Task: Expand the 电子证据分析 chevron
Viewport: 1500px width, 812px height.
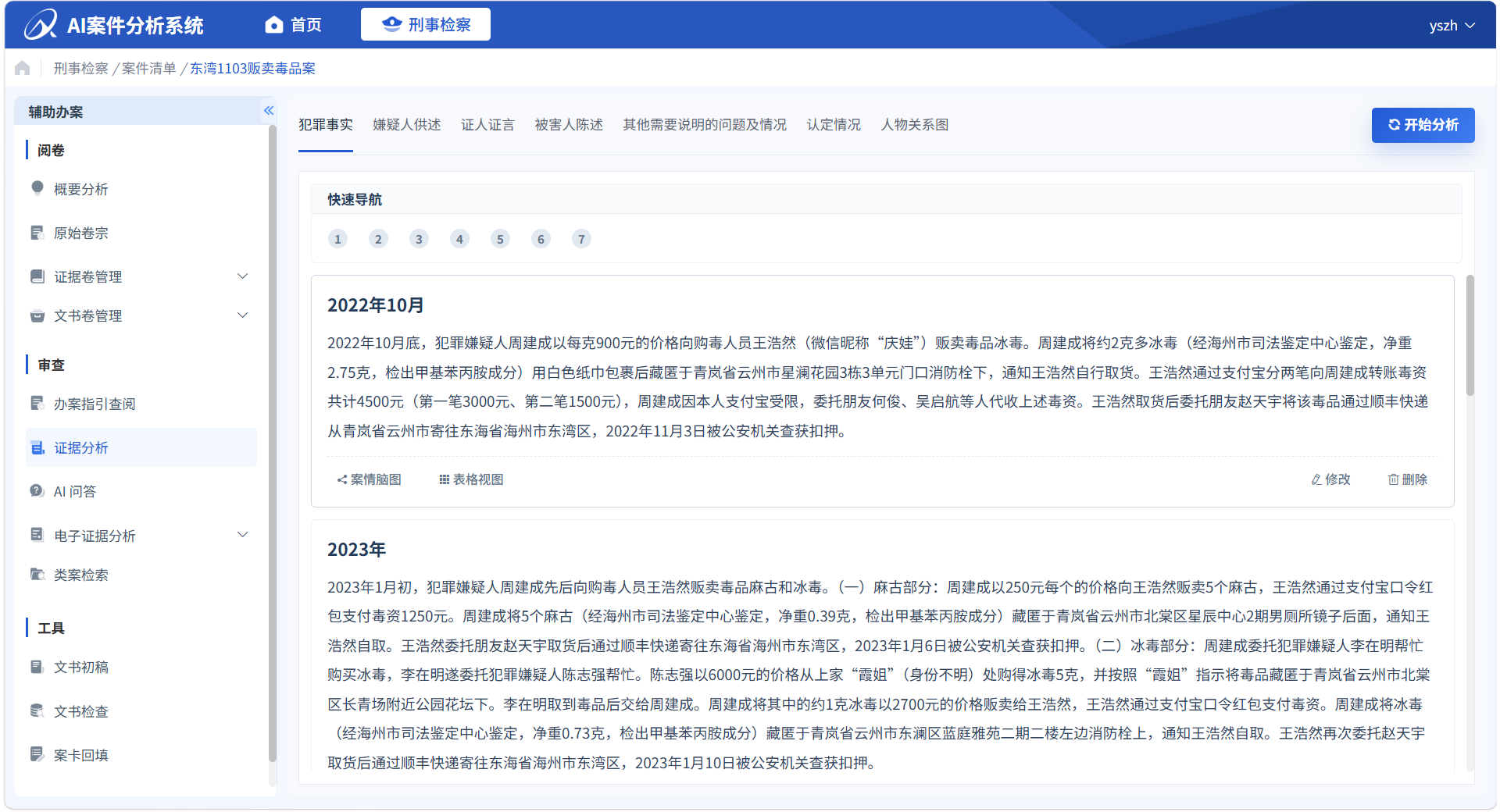Action: (x=242, y=535)
